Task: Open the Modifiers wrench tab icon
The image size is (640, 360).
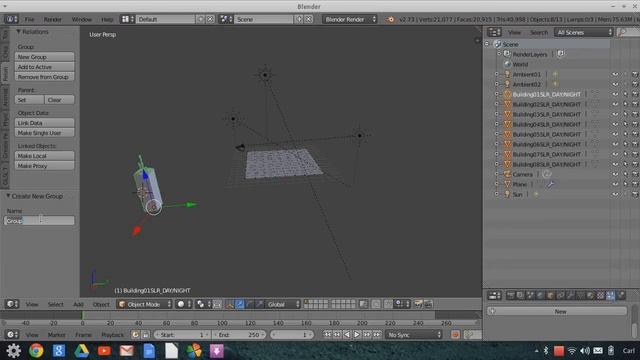Action: [570, 296]
